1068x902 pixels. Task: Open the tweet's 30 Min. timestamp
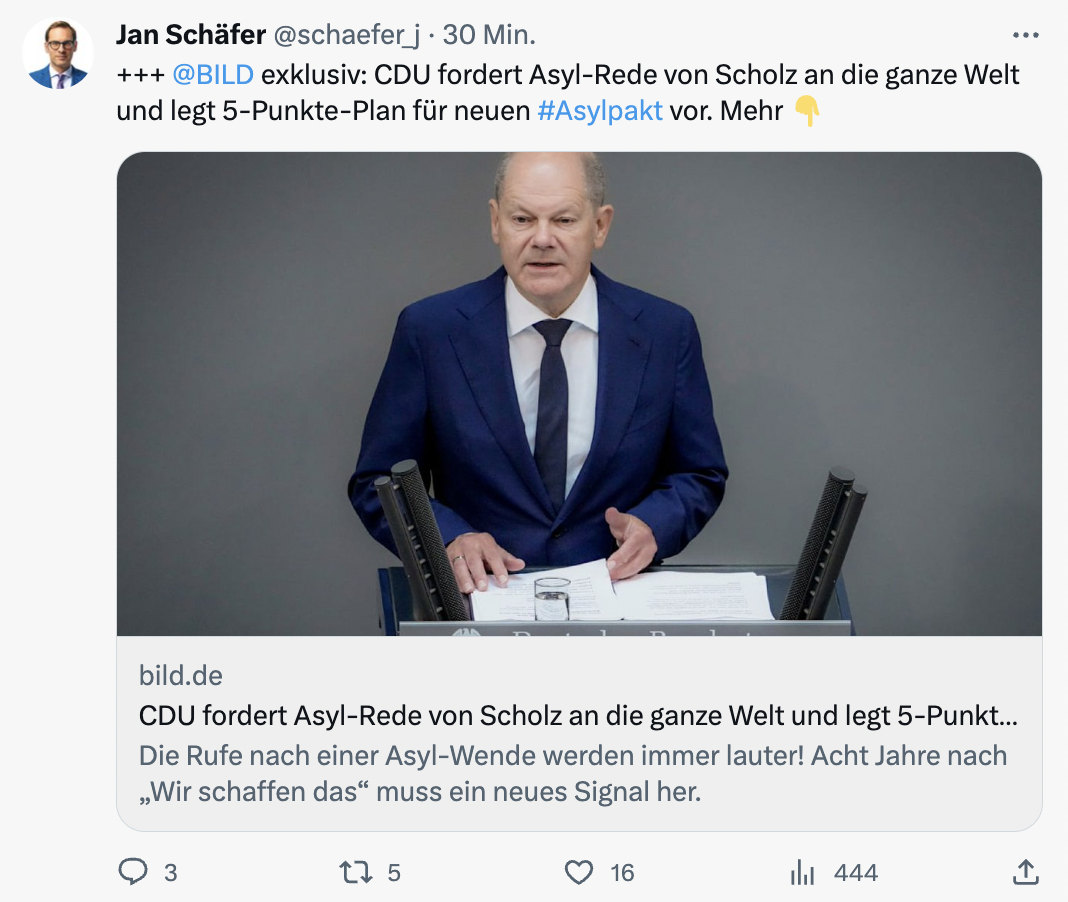click(x=489, y=36)
